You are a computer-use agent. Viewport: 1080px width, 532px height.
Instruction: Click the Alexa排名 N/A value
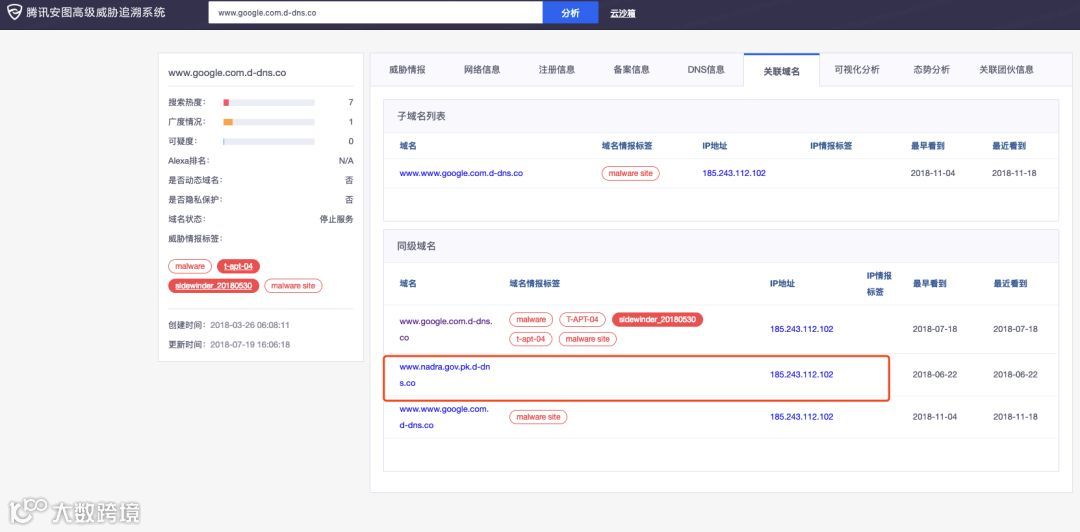click(346, 161)
